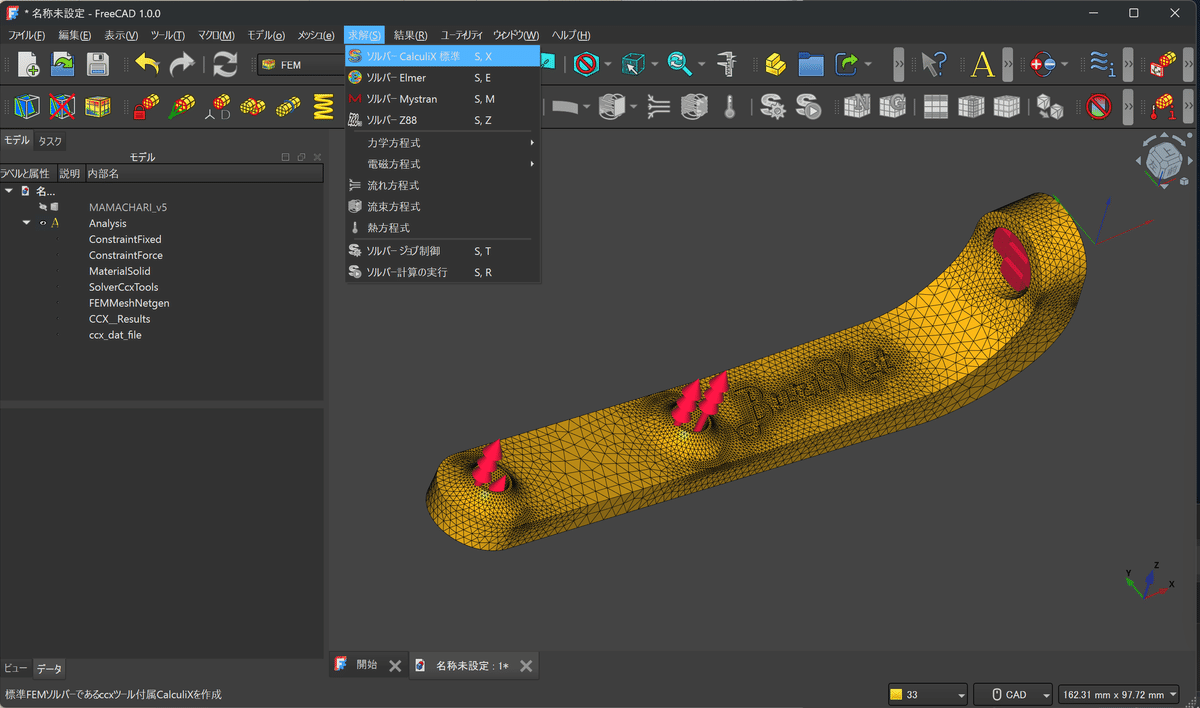Redo using the gray forward arrow icon
1200x708 pixels.
tap(182, 65)
